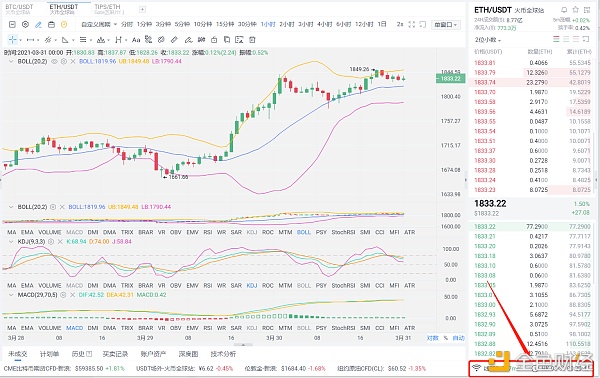600x378 pixels.
Task: Click the sell order price 1833.81
Action: tap(484, 63)
